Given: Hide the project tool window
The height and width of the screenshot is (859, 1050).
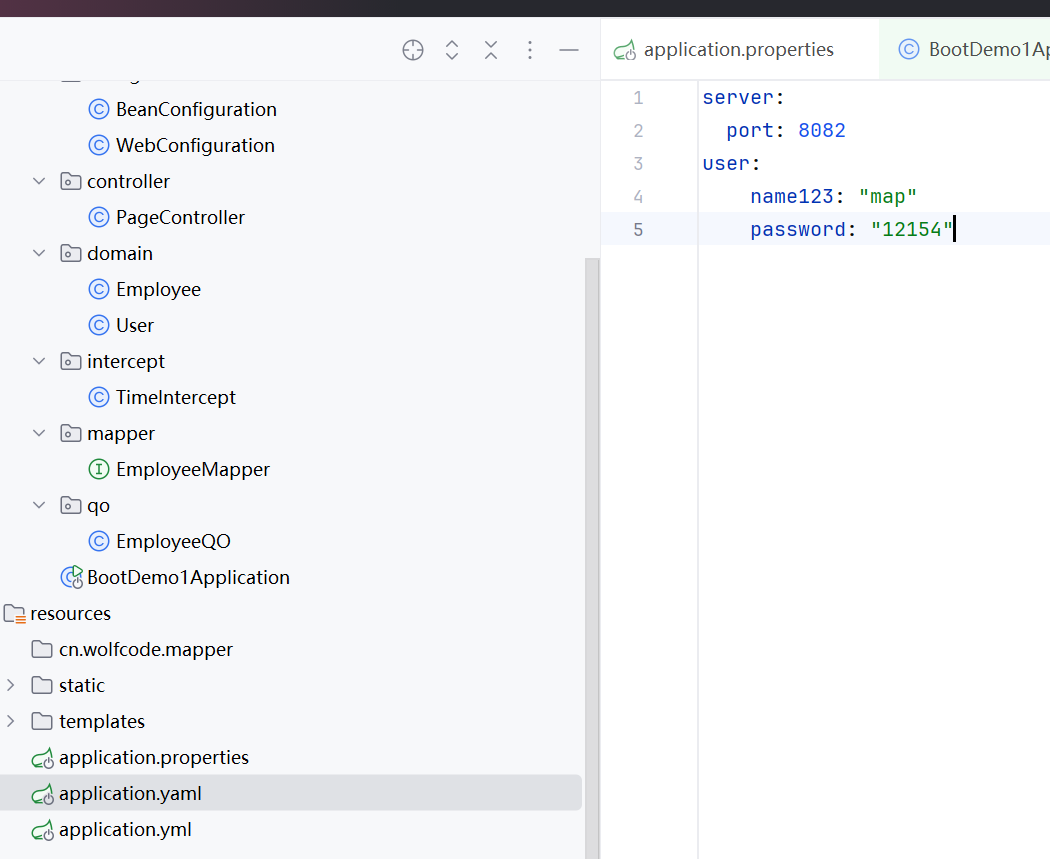Looking at the screenshot, I should click(569, 50).
